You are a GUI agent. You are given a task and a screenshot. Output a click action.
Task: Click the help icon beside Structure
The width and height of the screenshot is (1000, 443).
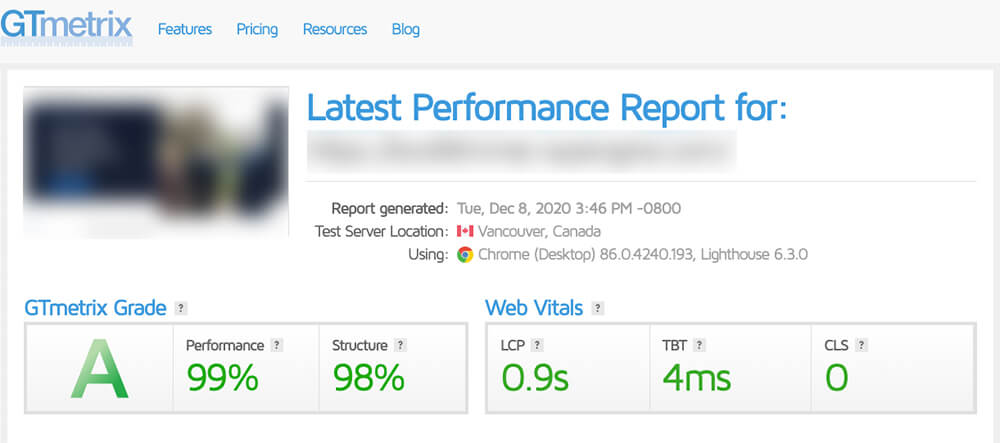[x=400, y=345]
